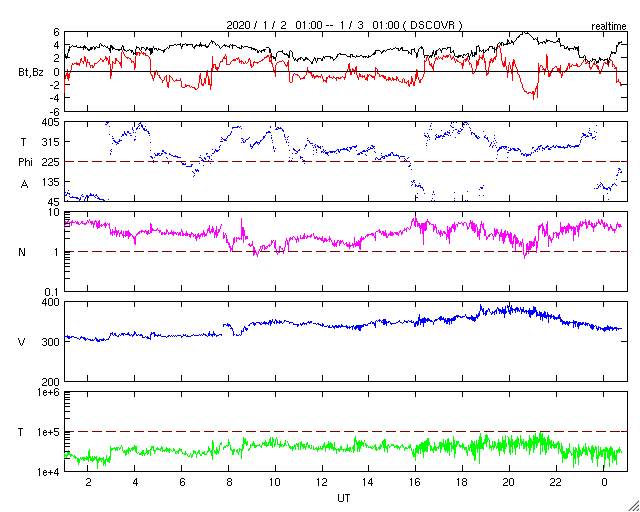
Task: Click the resize grip at the bottom-right corner
Action: pyautogui.click(x=633, y=505)
